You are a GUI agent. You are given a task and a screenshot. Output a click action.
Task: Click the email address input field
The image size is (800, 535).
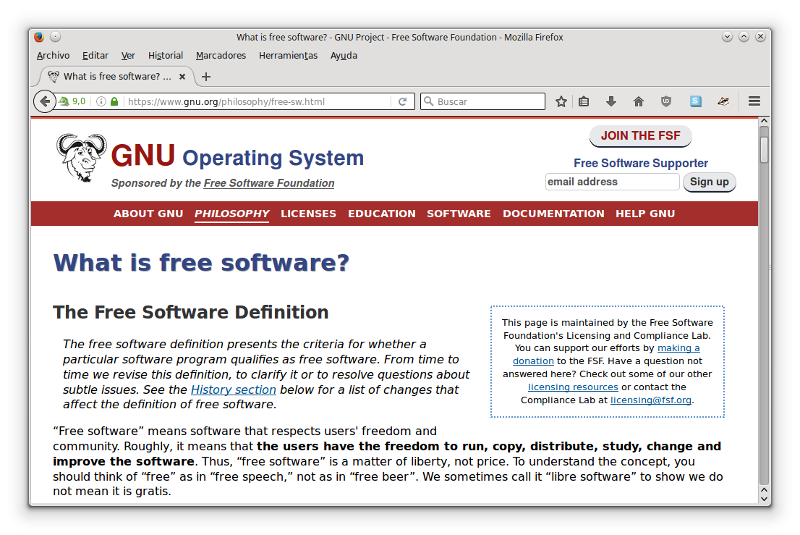click(611, 182)
